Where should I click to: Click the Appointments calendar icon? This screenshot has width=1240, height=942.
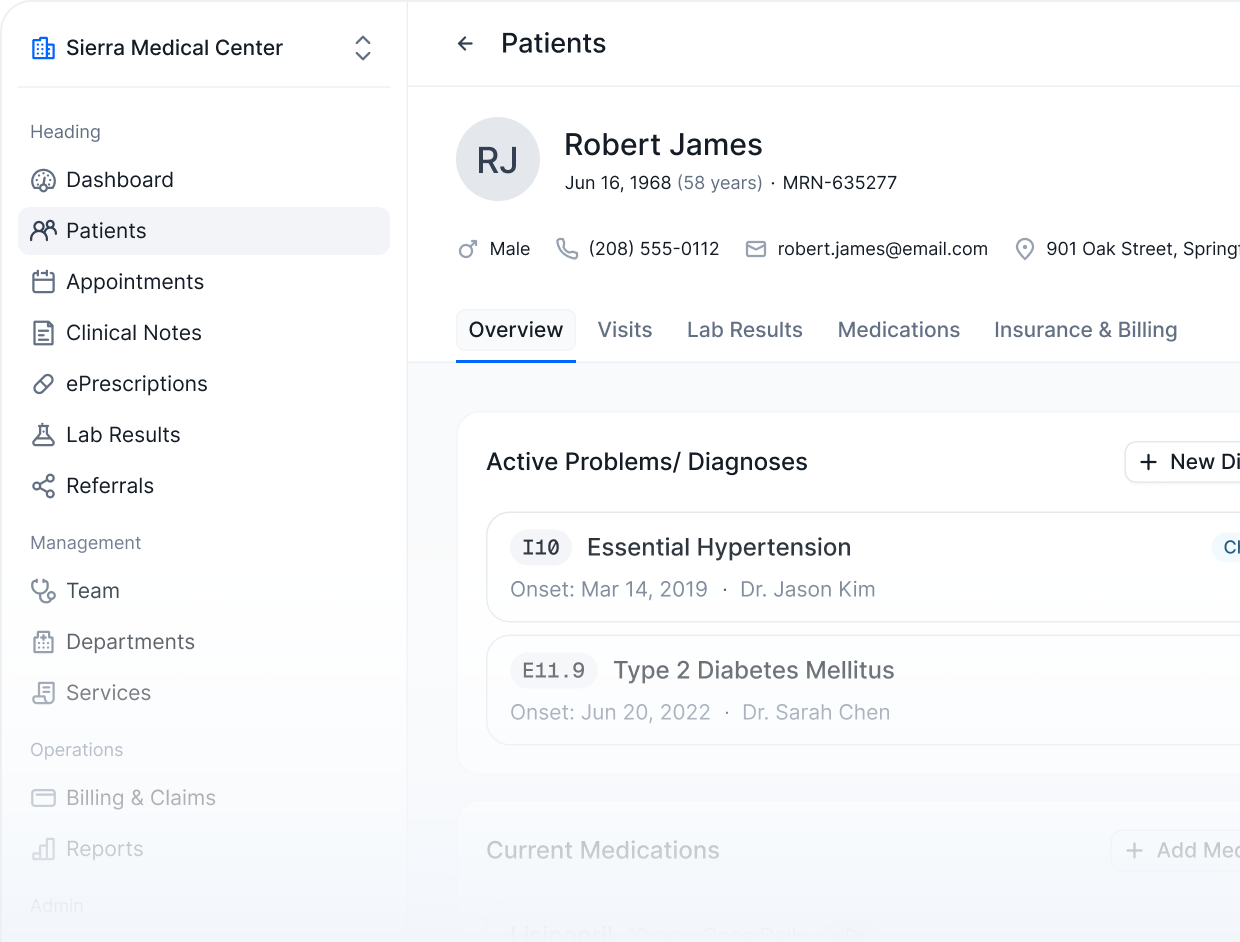[x=43, y=282]
